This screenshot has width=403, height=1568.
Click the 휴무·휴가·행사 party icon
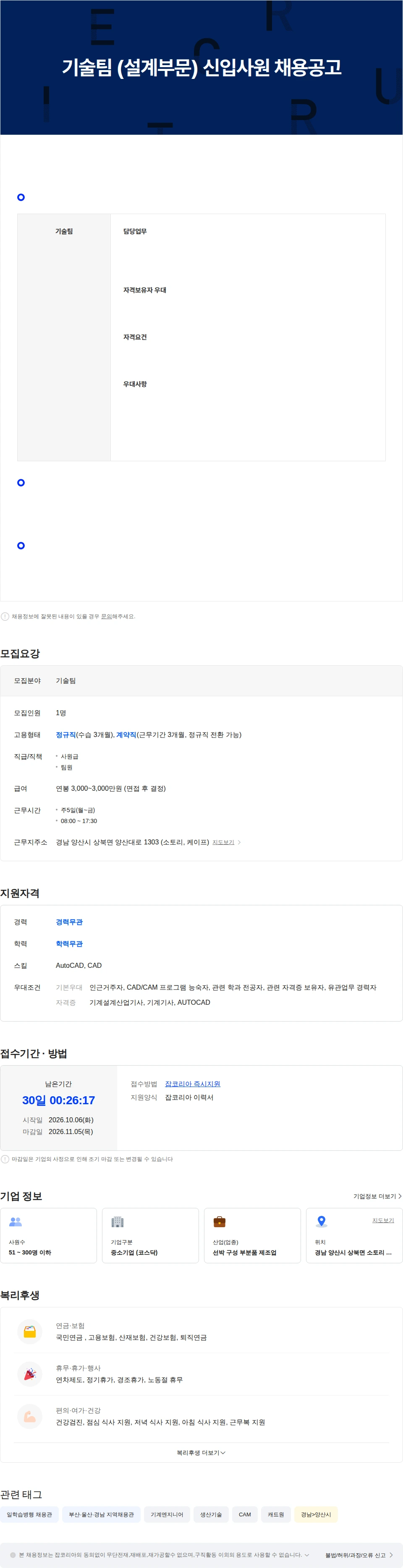(29, 1374)
